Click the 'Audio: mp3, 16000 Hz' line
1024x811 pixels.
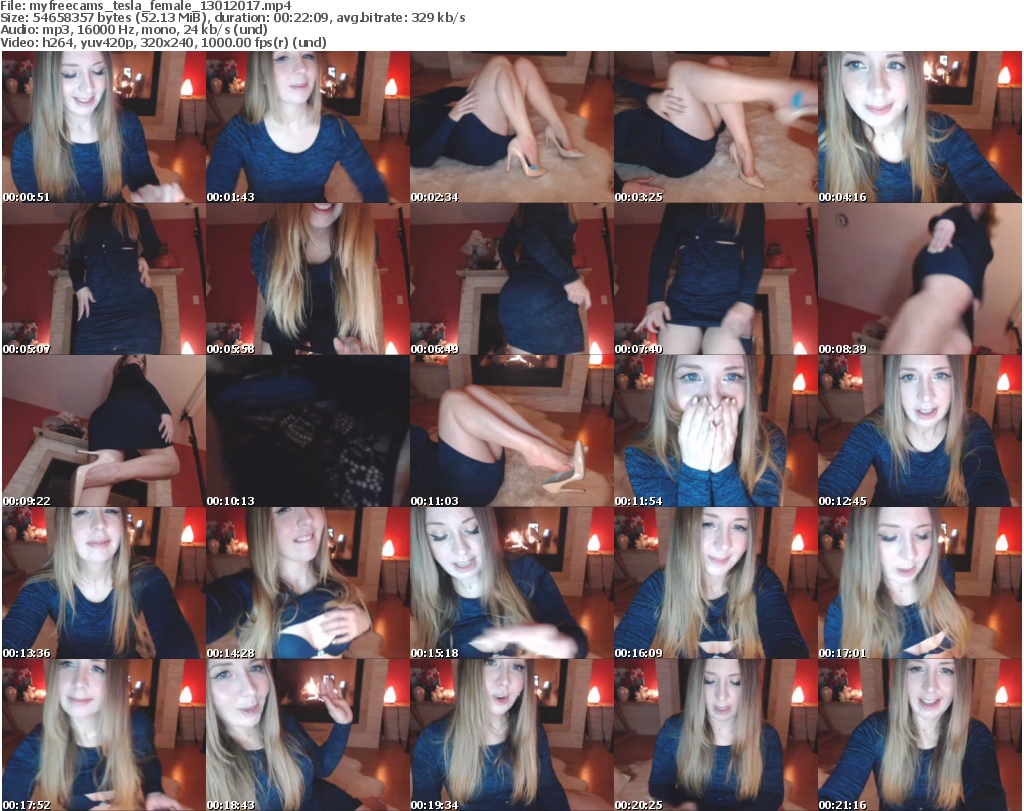[134, 30]
